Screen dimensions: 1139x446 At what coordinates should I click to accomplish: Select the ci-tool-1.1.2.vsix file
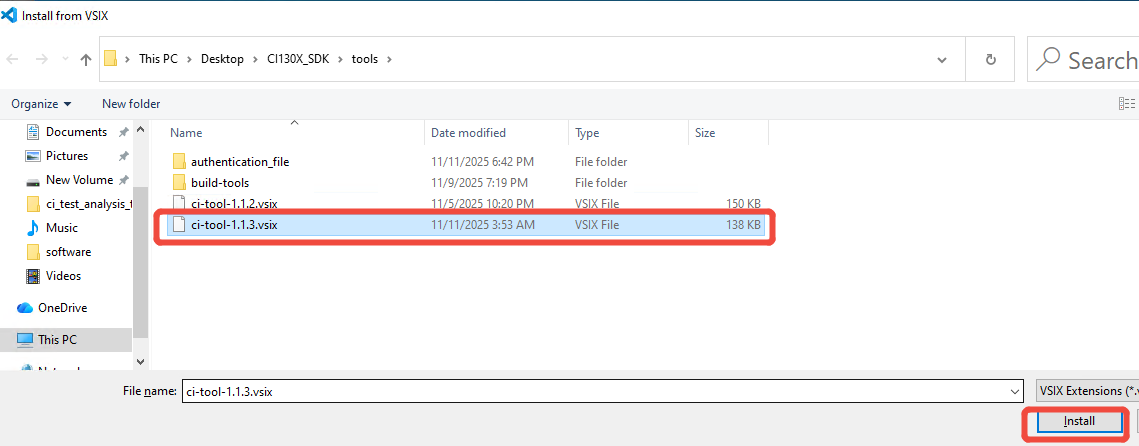pos(234,204)
